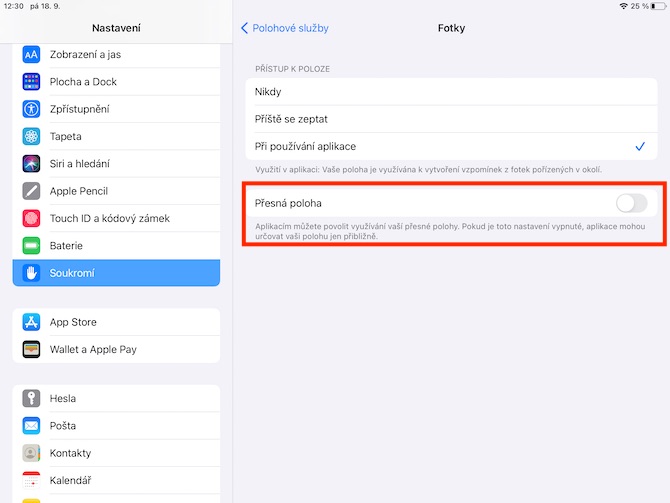Open Kontakty in settings list
The image size is (670, 503).
pyautogui.click(x=116, y=453)
